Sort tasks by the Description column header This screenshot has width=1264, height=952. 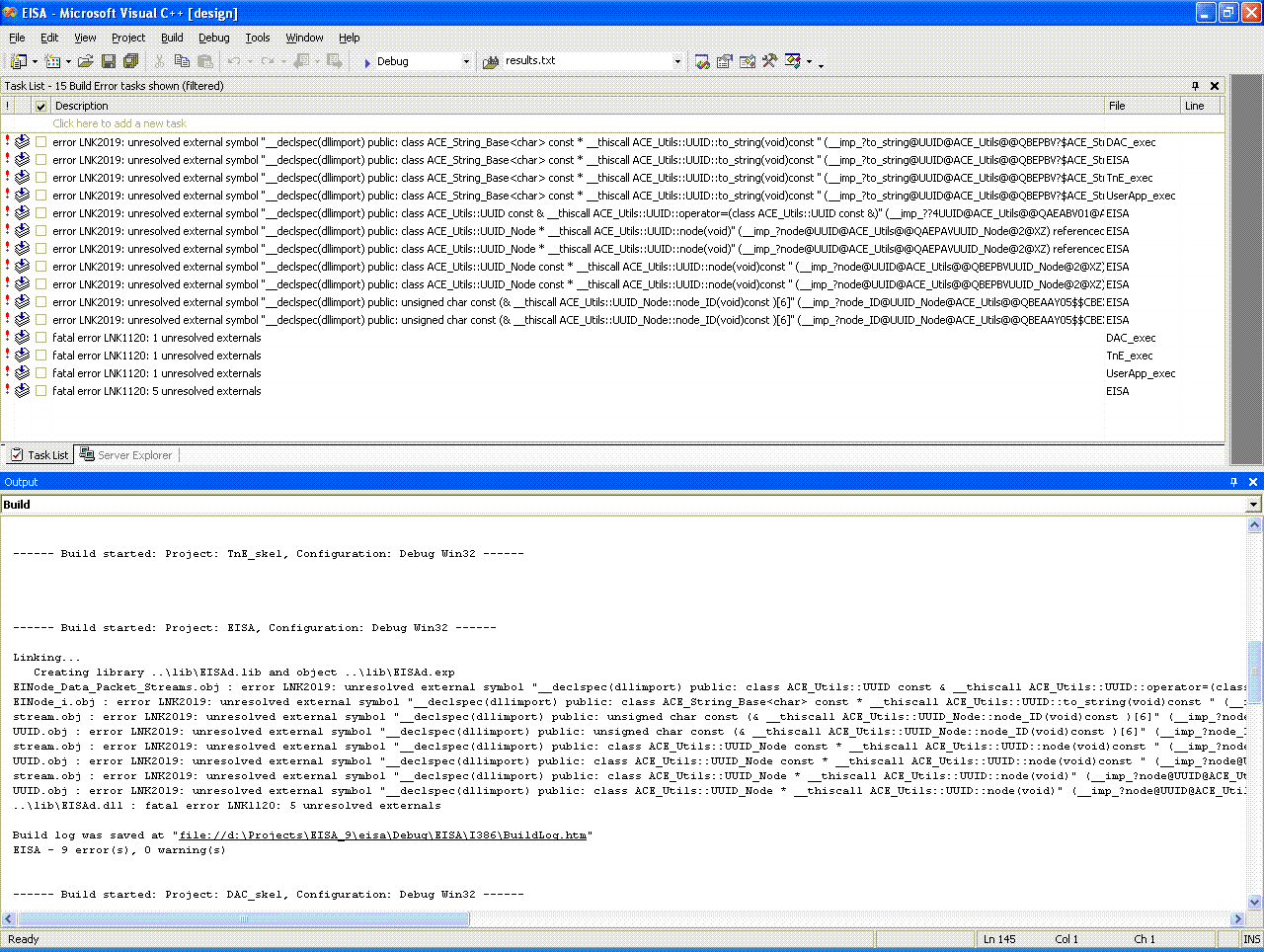click(x=577, y=106)
